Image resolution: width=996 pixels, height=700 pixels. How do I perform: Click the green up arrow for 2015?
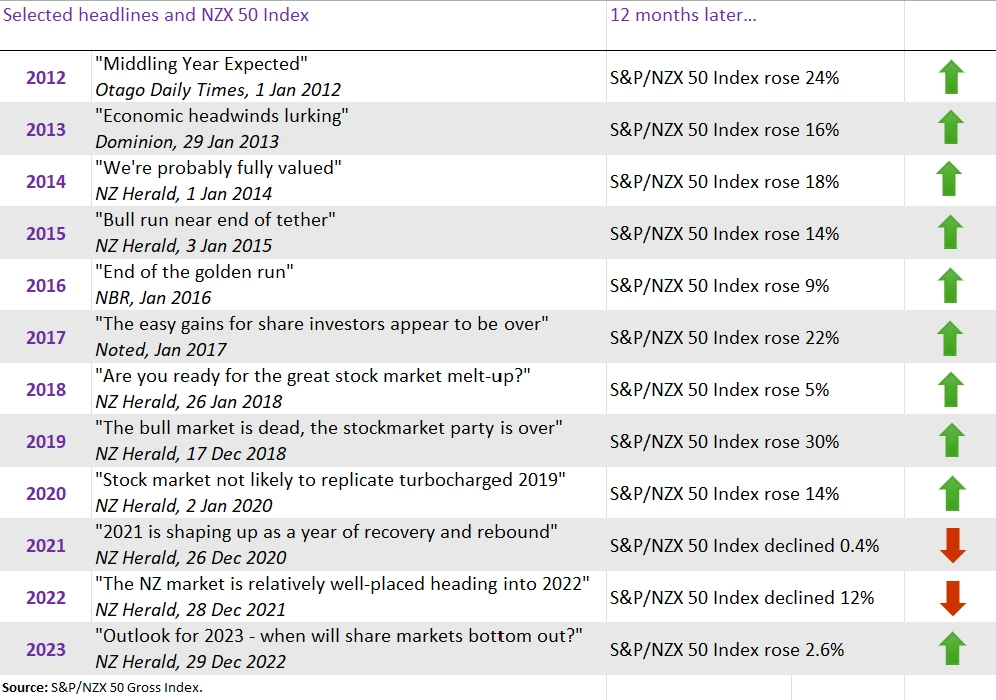950,233
